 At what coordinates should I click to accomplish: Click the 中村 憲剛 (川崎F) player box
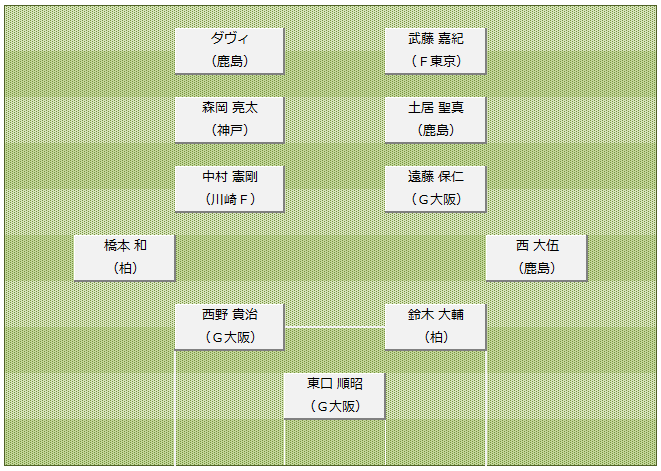point(229,188)
